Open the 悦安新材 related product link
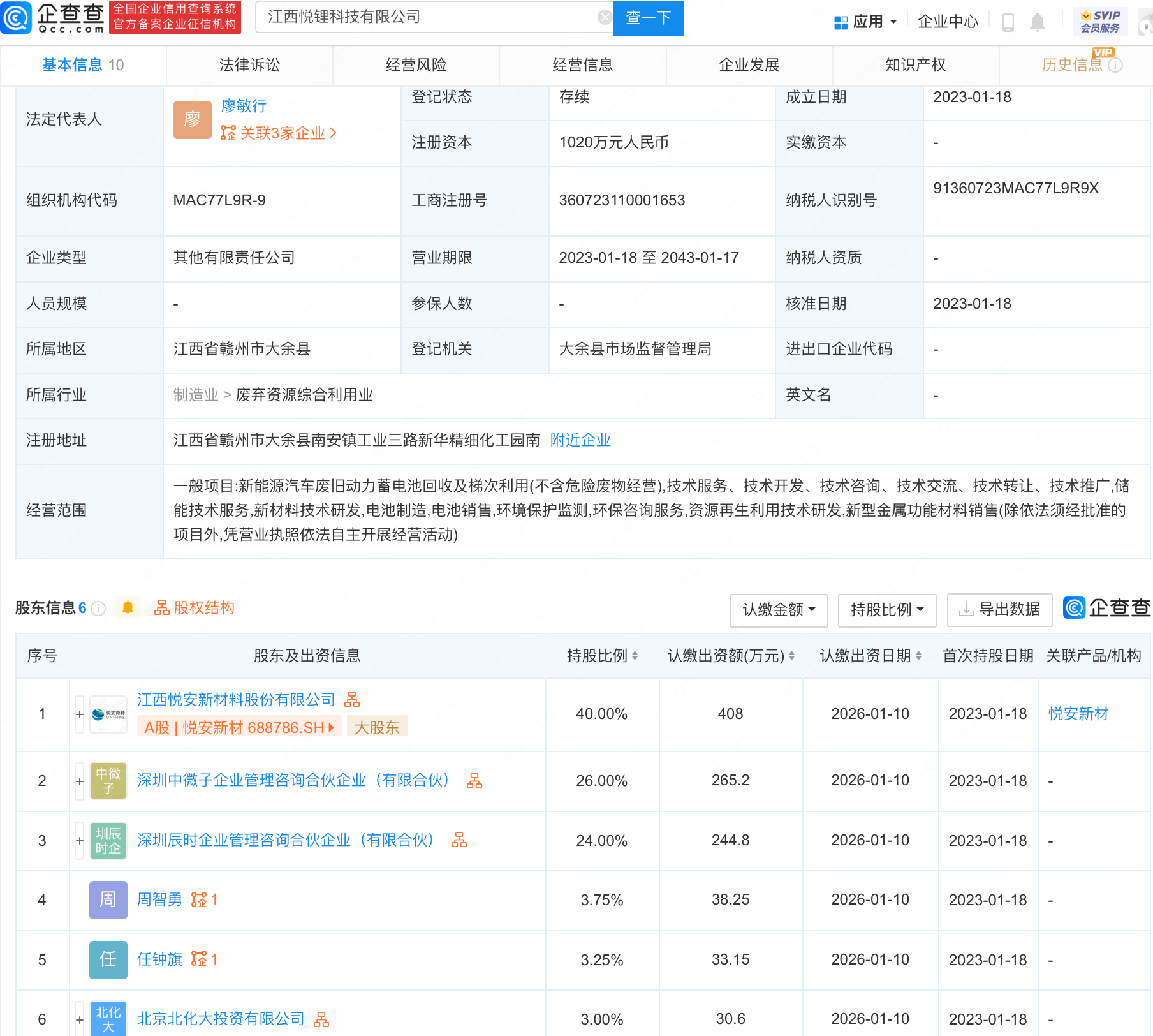 tap(1078, 714)
